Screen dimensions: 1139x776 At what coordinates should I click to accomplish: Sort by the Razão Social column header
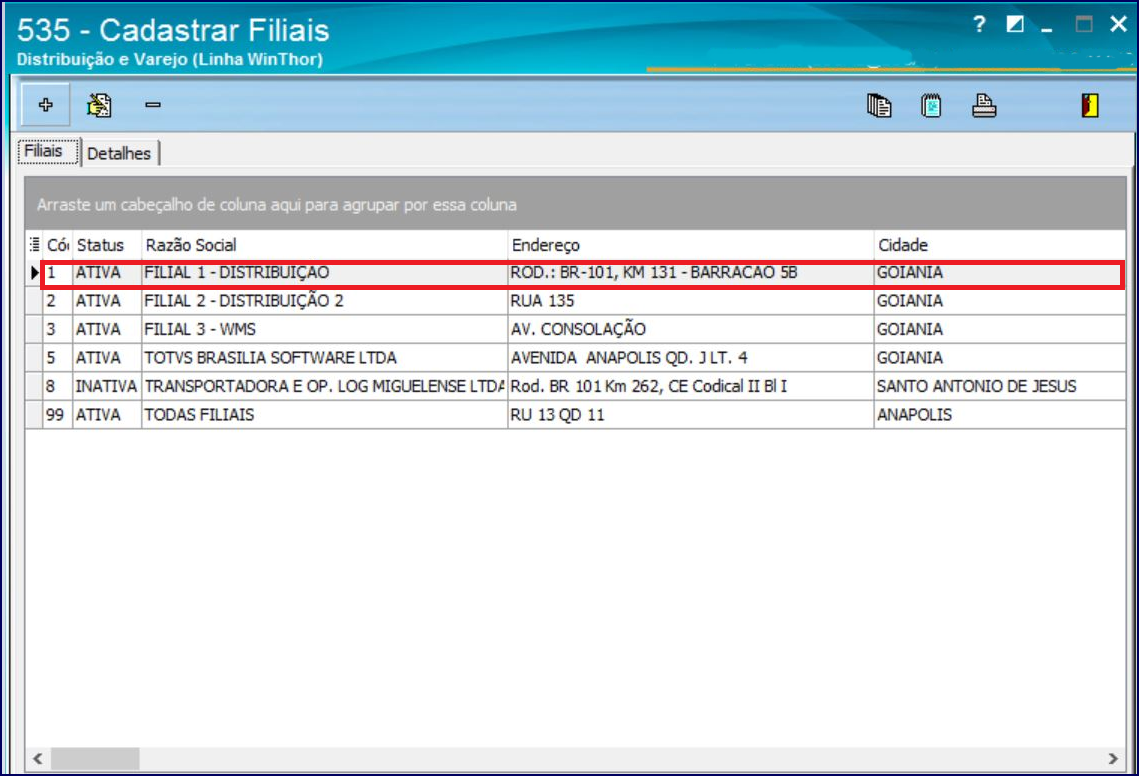(x=324, y=245)
